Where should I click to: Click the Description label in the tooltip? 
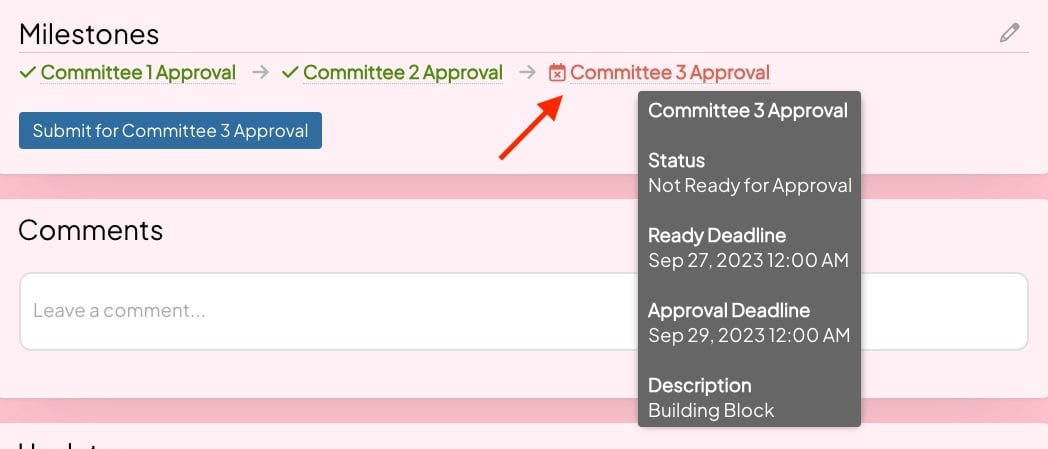pos(699,385)
